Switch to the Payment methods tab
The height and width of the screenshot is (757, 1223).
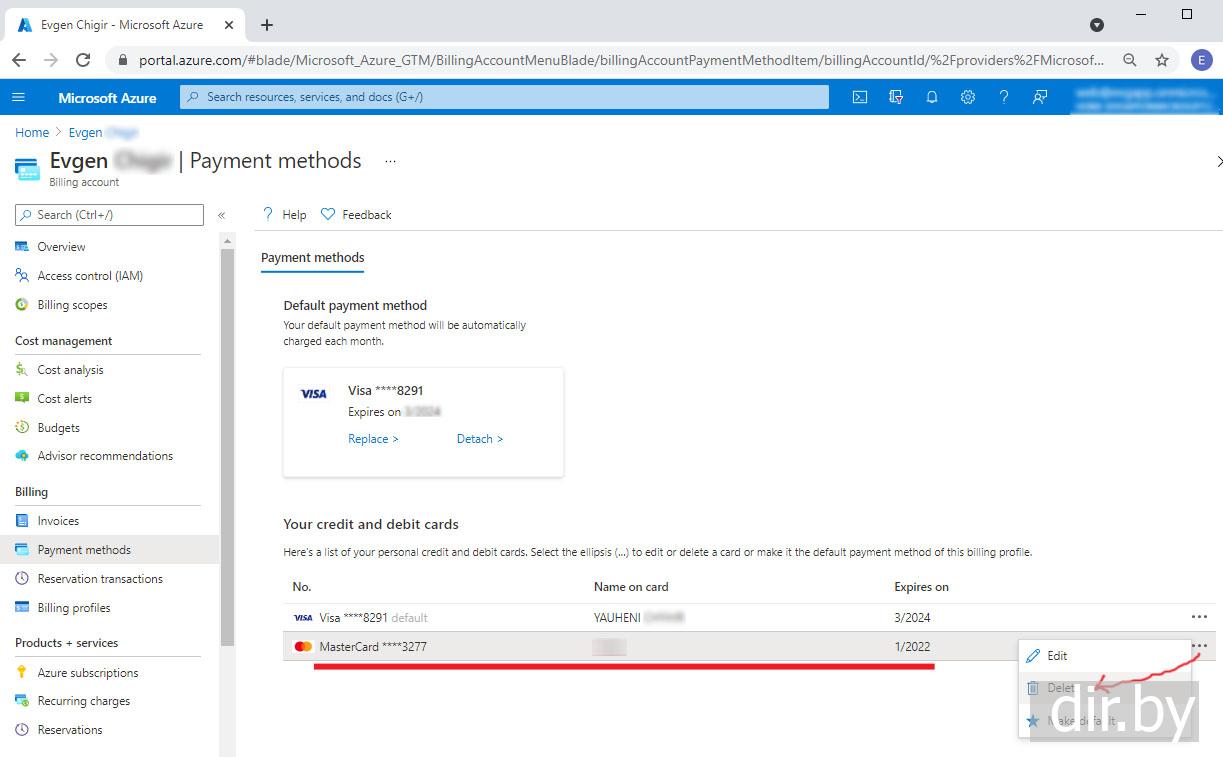coord(312,258)
